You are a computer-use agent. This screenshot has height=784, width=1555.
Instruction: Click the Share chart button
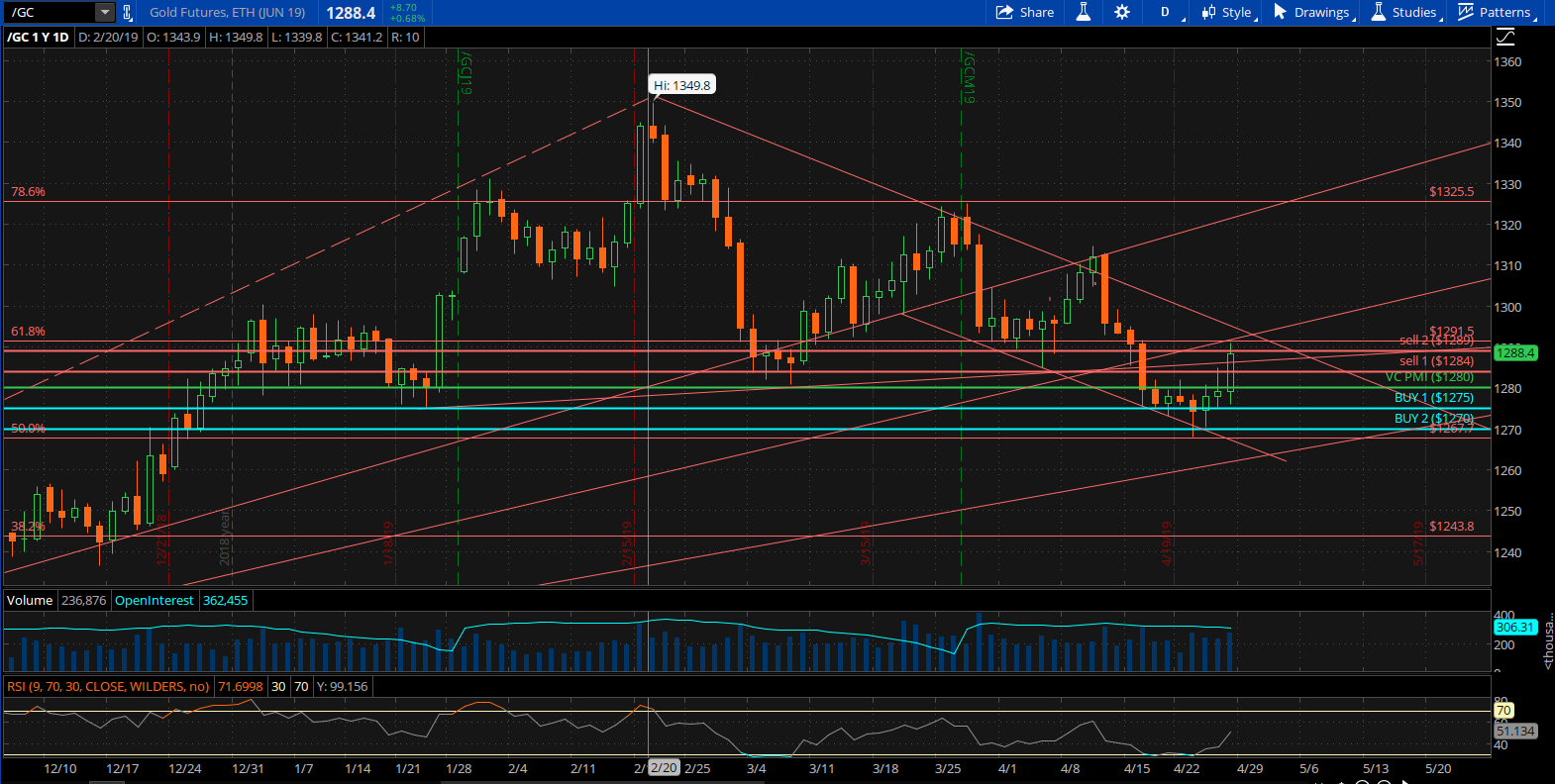[x=1025, y=12]
